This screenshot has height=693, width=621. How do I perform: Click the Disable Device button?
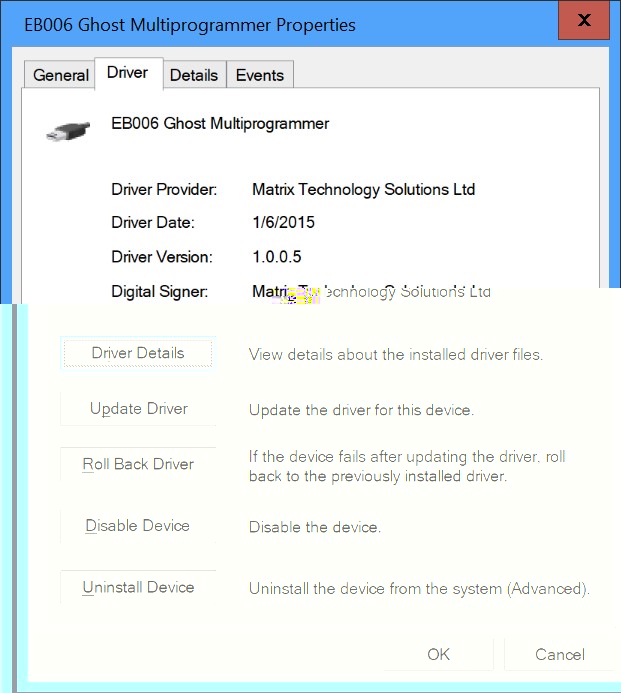(x=138, y=525)
